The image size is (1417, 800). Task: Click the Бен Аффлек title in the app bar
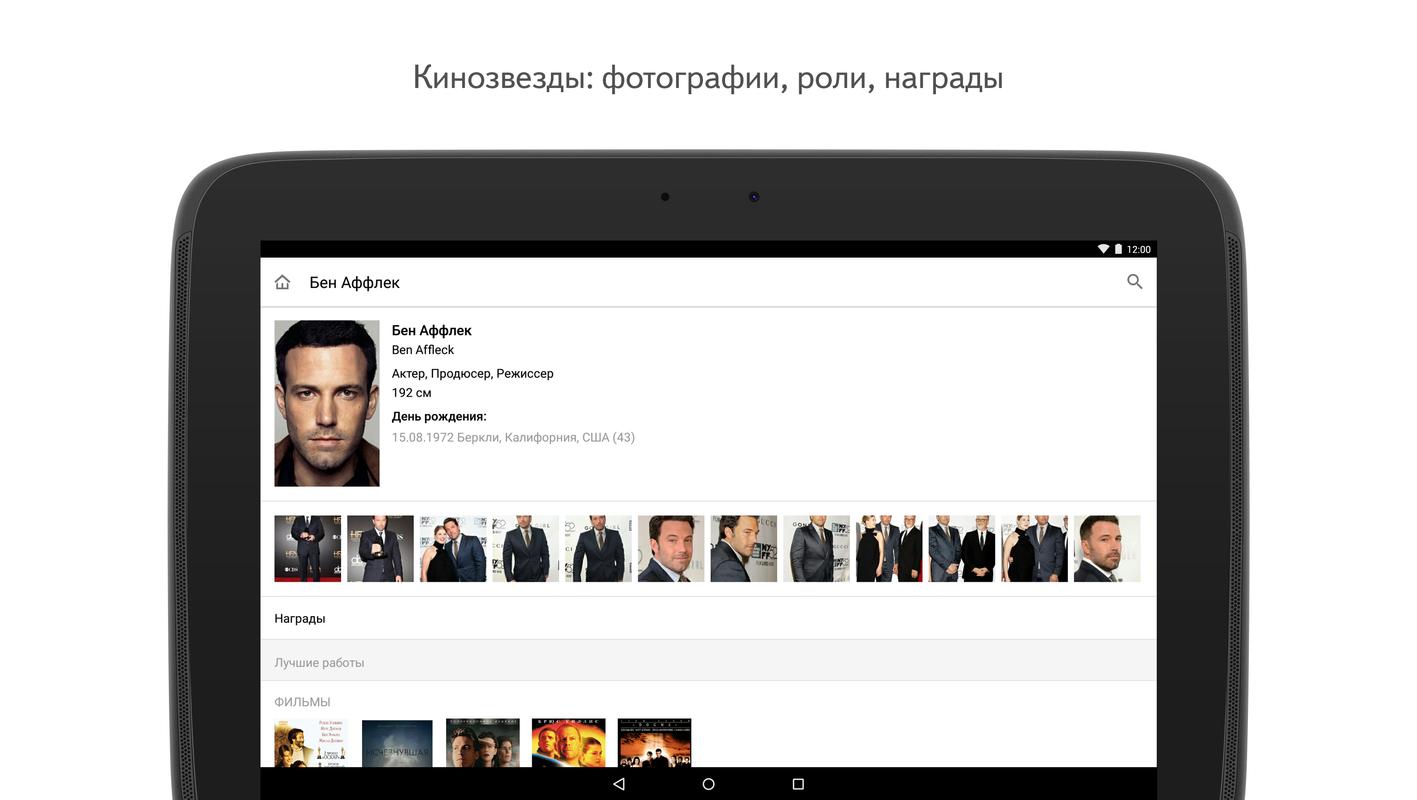point(354,283)
